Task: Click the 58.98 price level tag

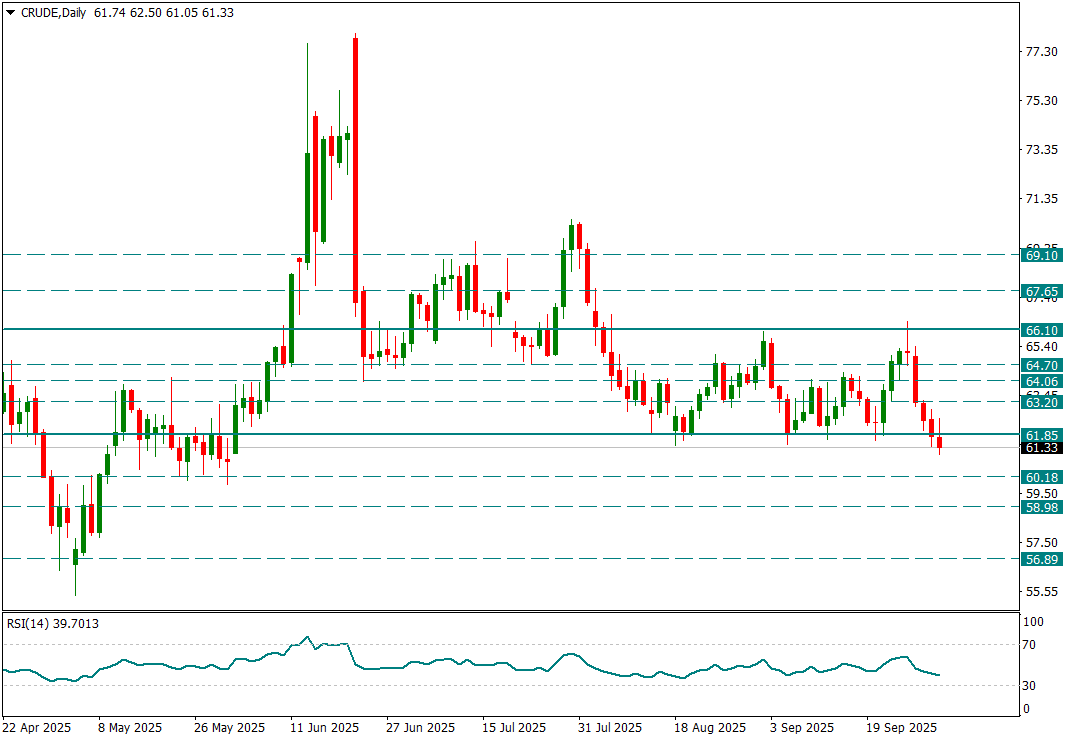Action: (1042, 507)
